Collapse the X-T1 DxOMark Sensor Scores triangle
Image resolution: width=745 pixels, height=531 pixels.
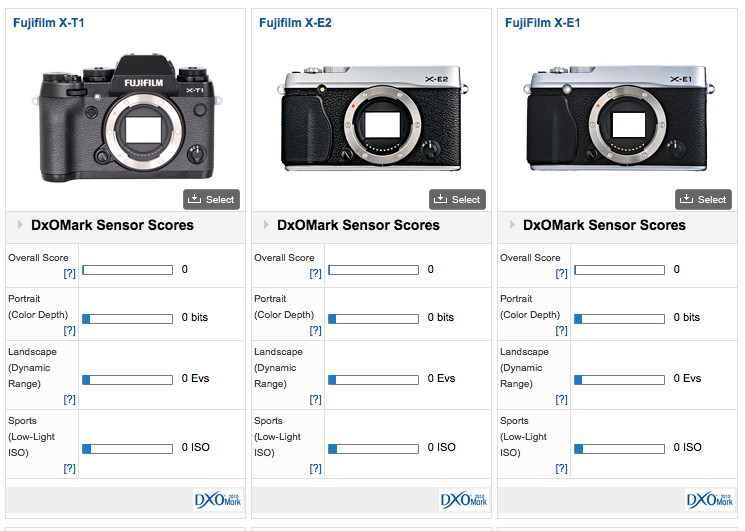(x=20, y=225)
